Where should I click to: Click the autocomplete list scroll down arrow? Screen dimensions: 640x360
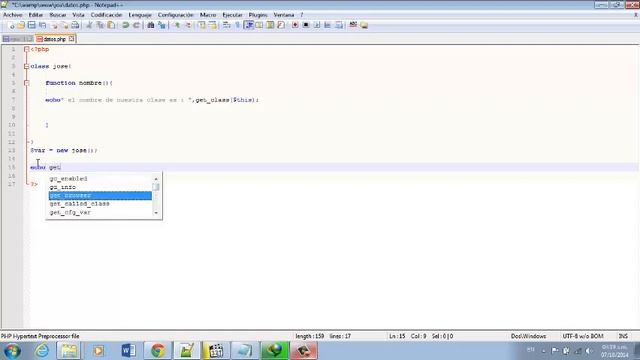[x=156, y=213]
